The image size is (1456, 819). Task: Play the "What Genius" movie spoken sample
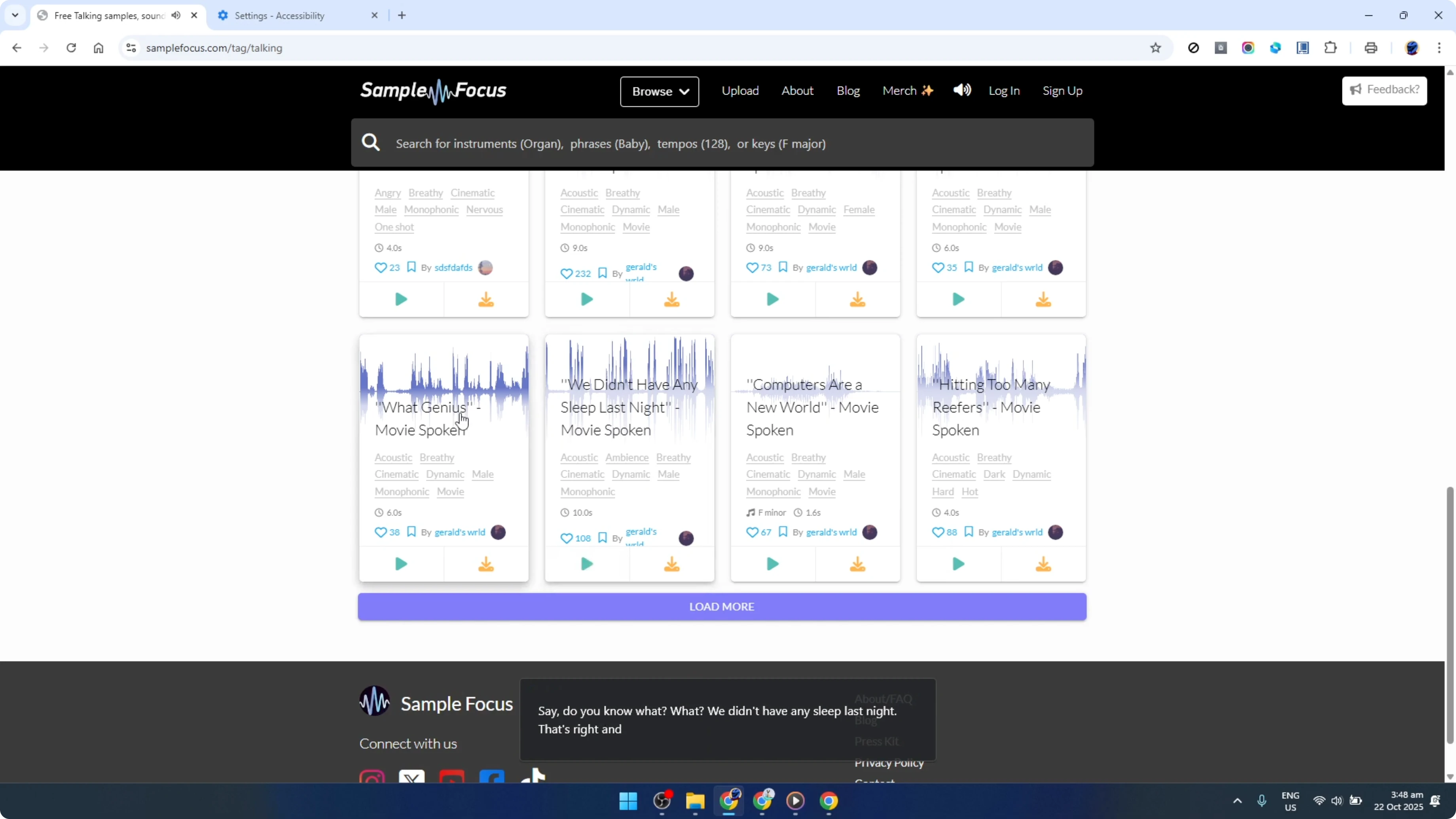(401, 564)
